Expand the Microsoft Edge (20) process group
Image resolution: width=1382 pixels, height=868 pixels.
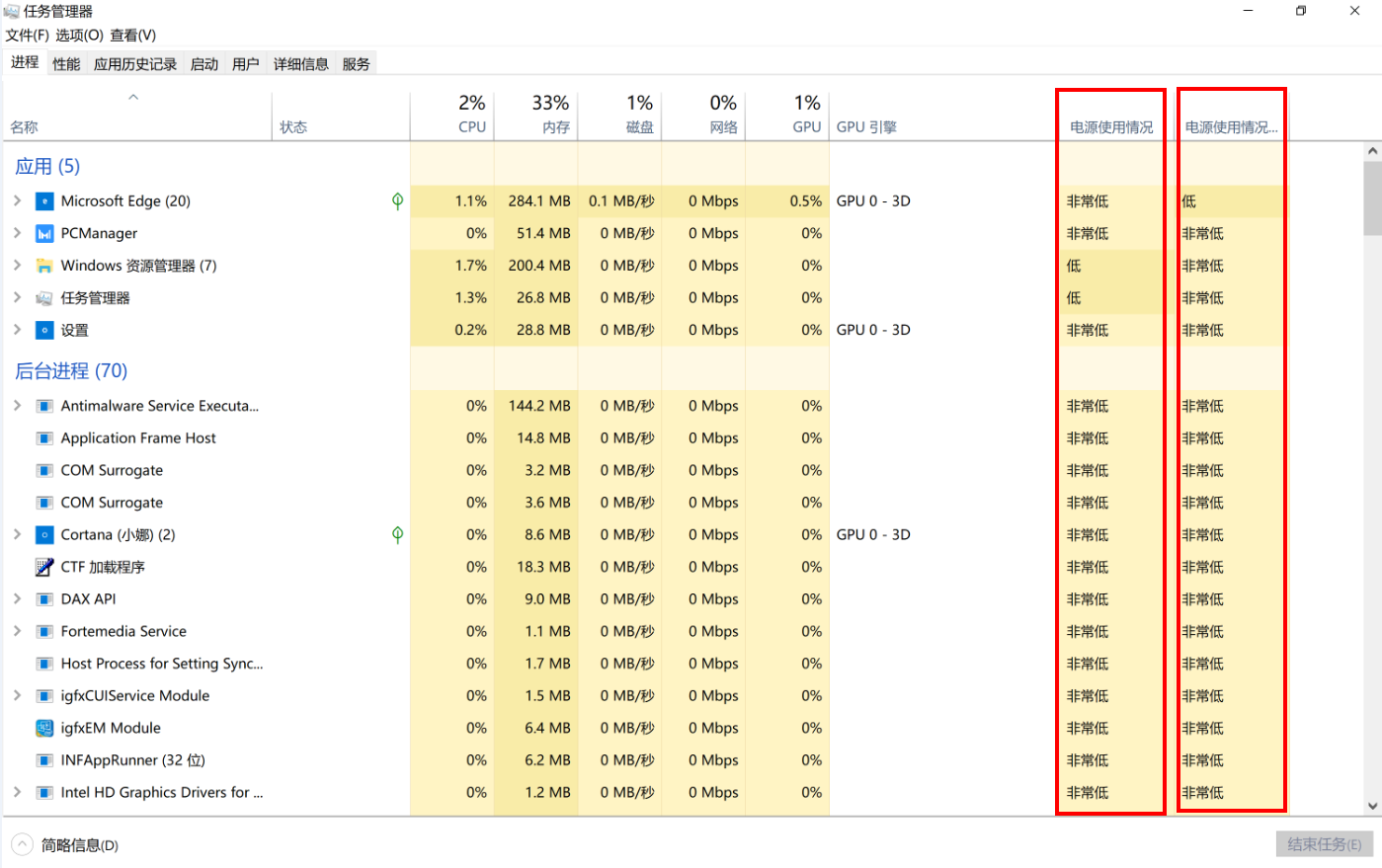point(17,201)
